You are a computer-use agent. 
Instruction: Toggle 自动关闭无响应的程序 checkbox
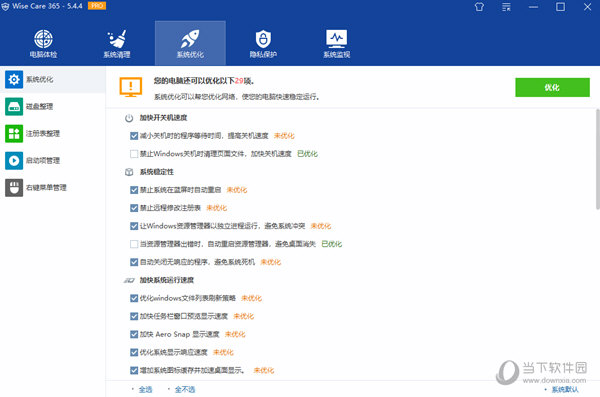pos(134,262)
